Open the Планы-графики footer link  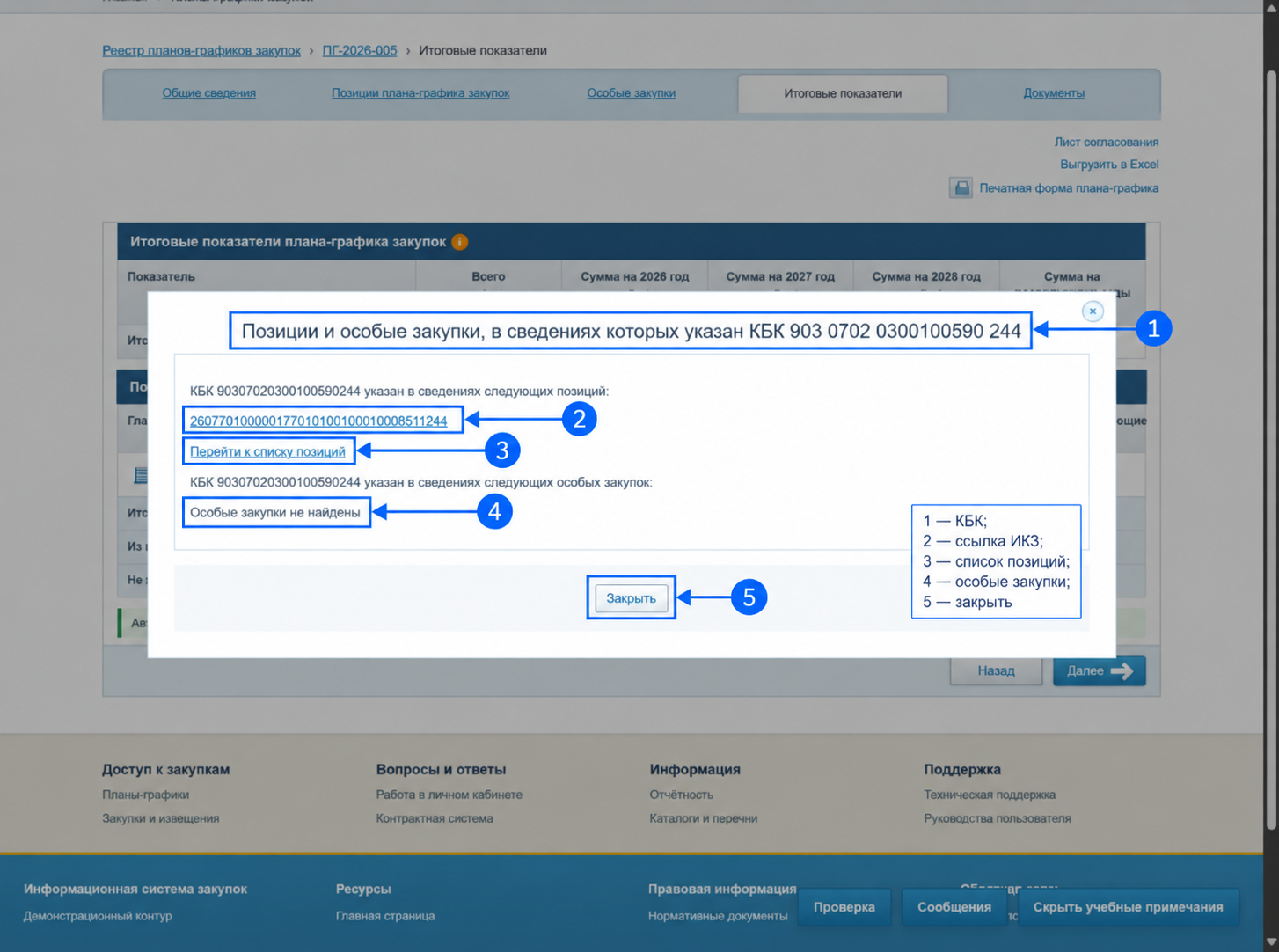[146, 795]
